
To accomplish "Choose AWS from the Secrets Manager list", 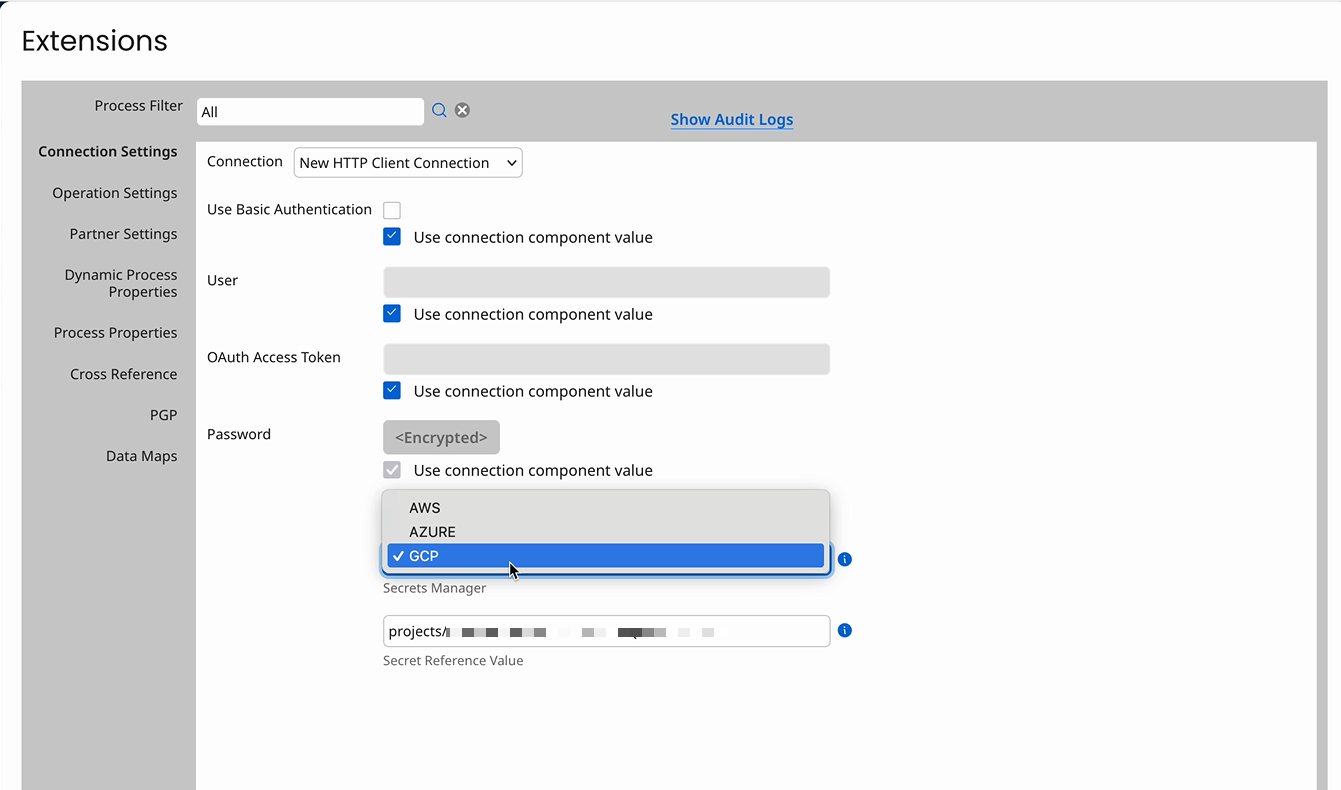I will pyautogui.click(x=604, y=507).
